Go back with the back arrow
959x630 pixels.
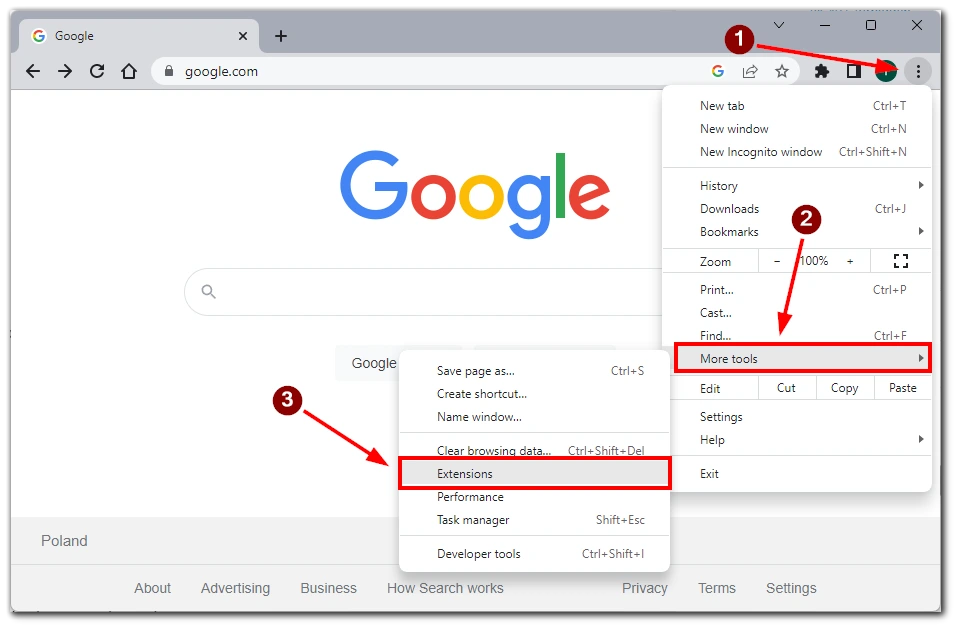coord(33,72)
